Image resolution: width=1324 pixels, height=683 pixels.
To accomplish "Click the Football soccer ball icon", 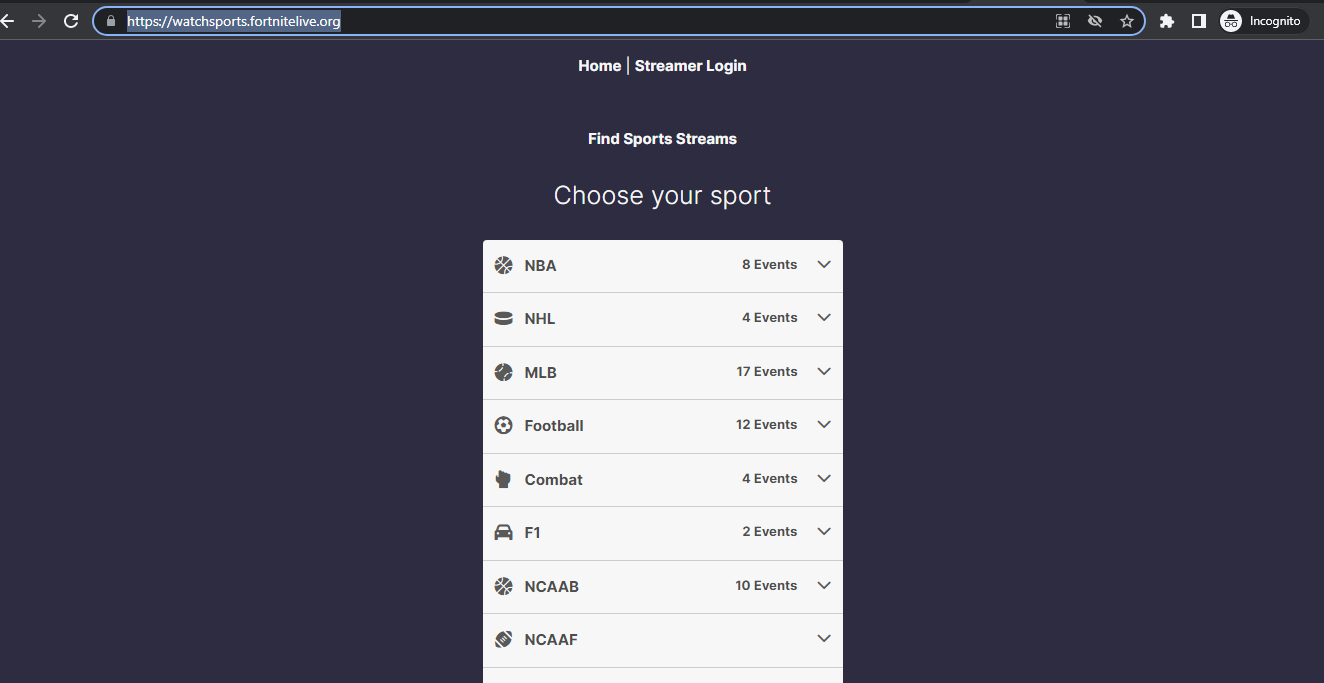I will [x=503, y=424].
